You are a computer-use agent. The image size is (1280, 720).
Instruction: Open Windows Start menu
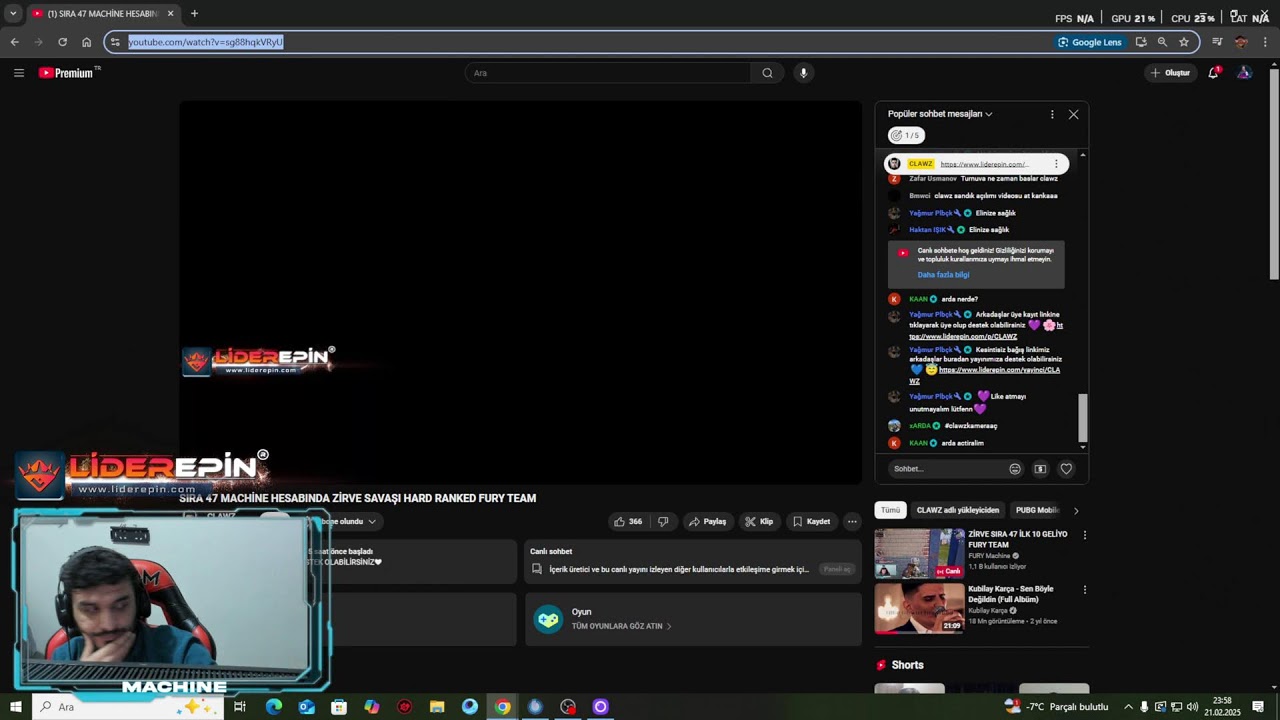coord(15,707)
